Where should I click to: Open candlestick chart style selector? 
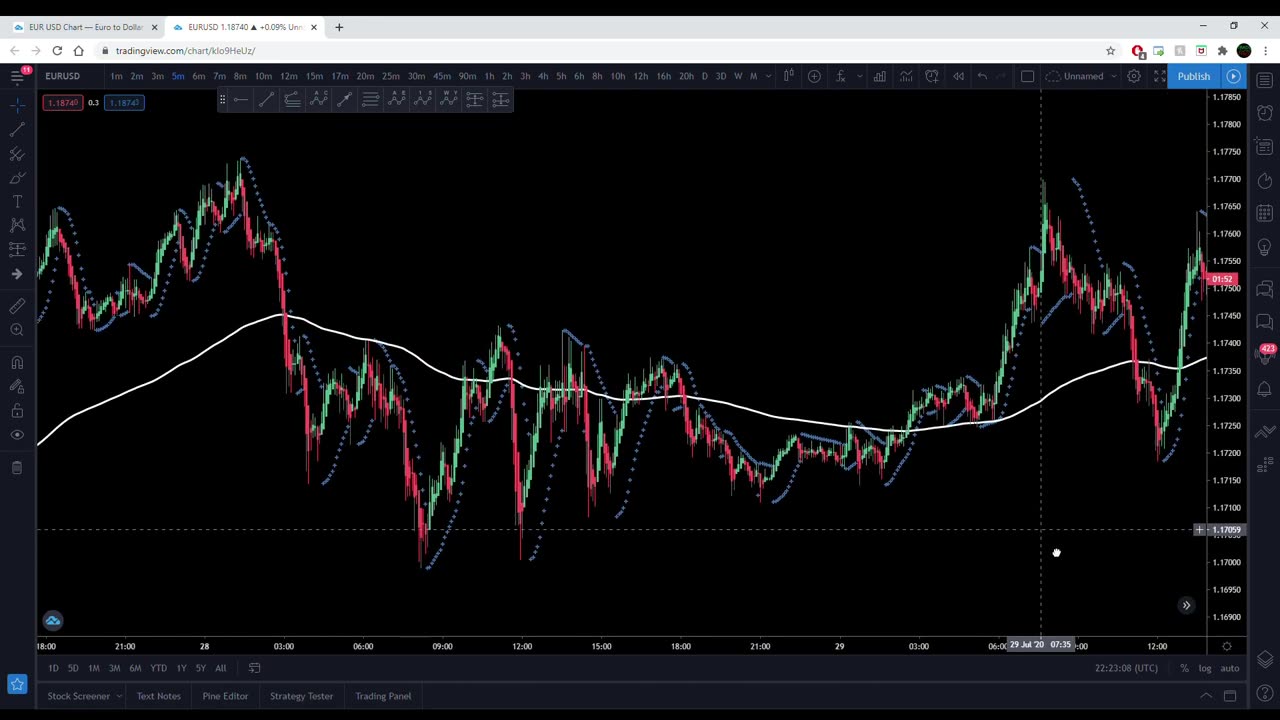[x=788, y=76]
